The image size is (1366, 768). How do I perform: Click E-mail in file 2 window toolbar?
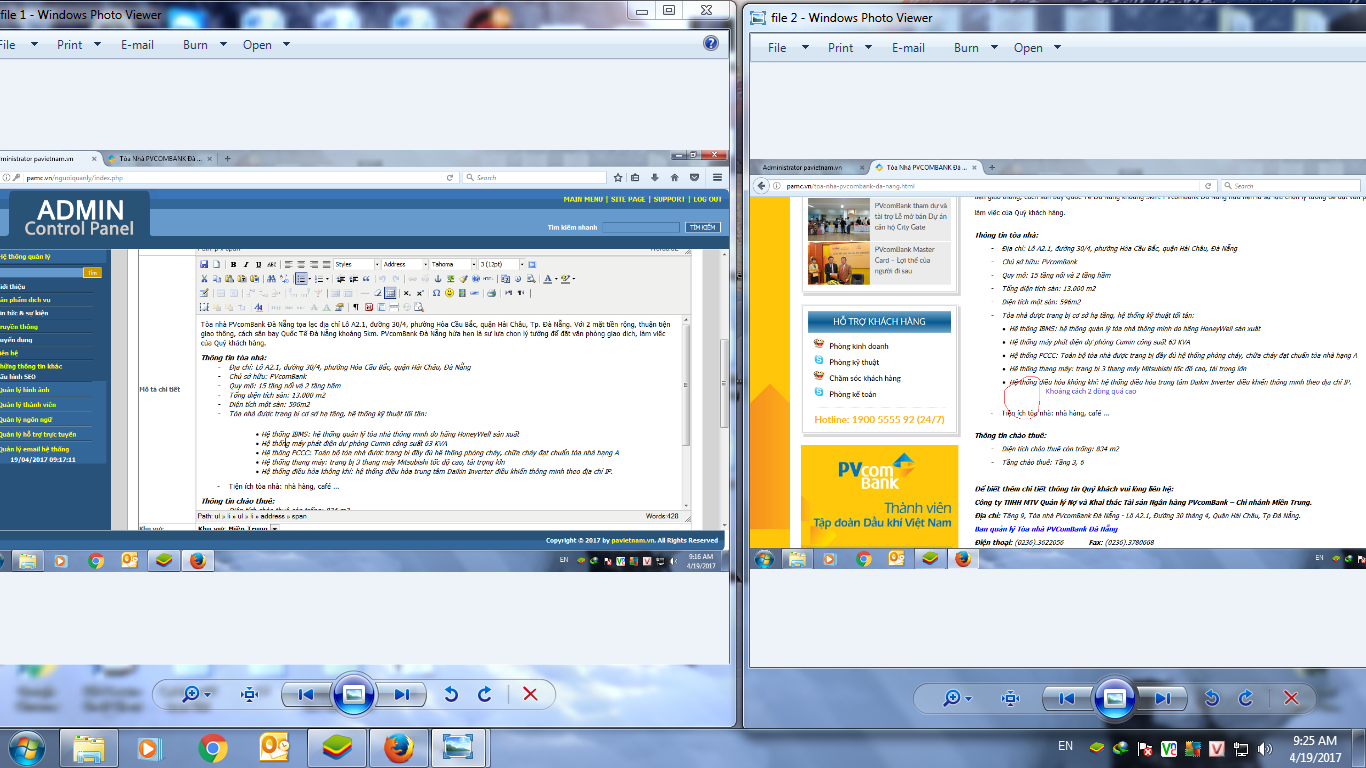click(x=908, y=47)
